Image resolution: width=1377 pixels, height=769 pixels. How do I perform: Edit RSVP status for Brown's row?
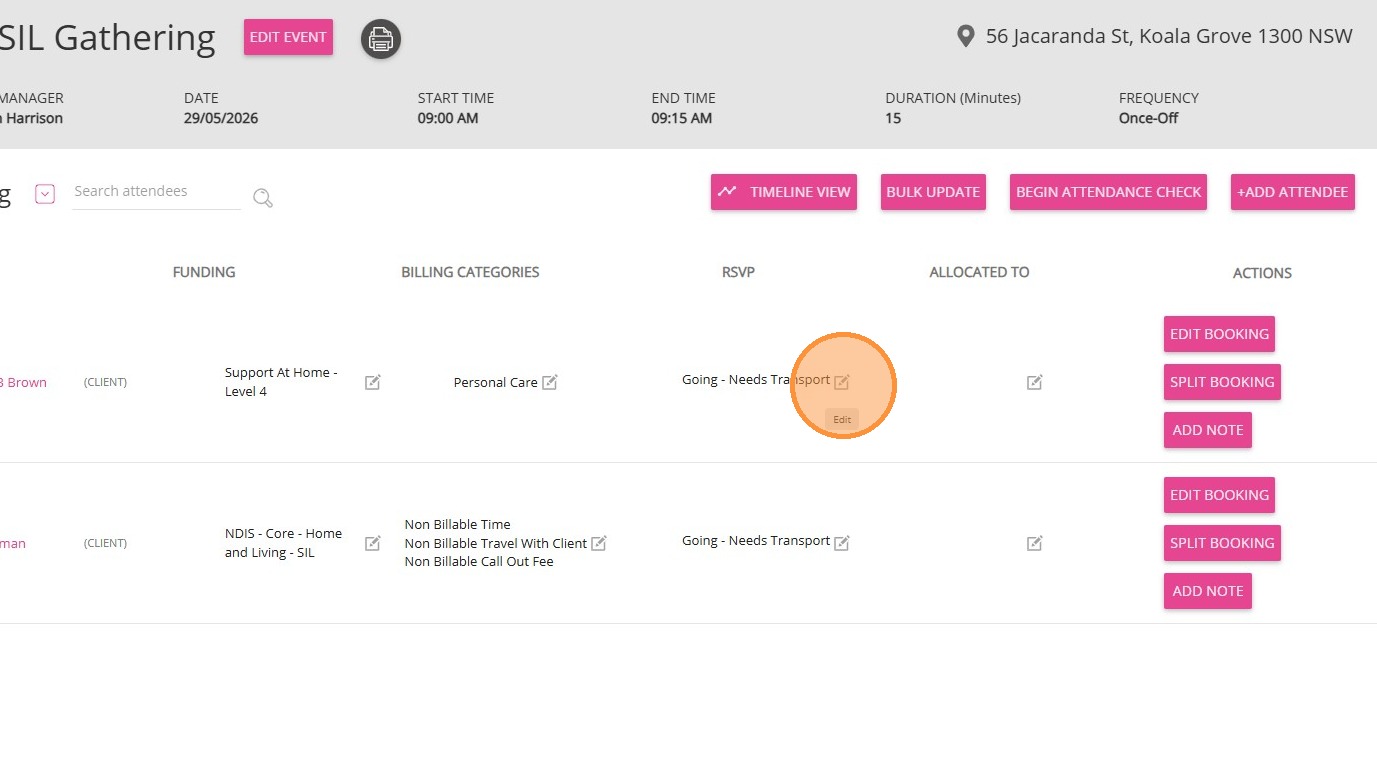(842, 381)
